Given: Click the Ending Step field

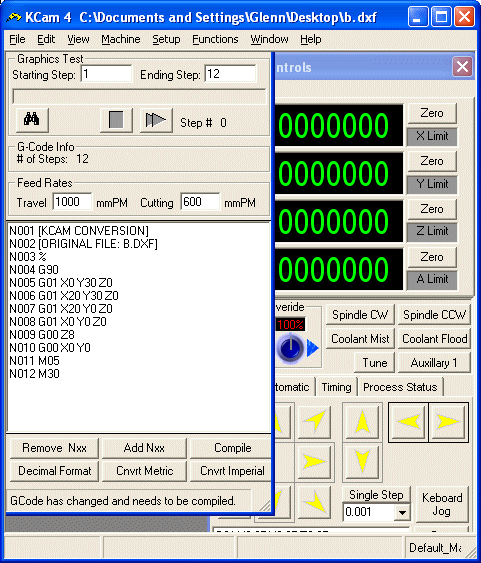Looking at the screenshot, I should (230, 74).
